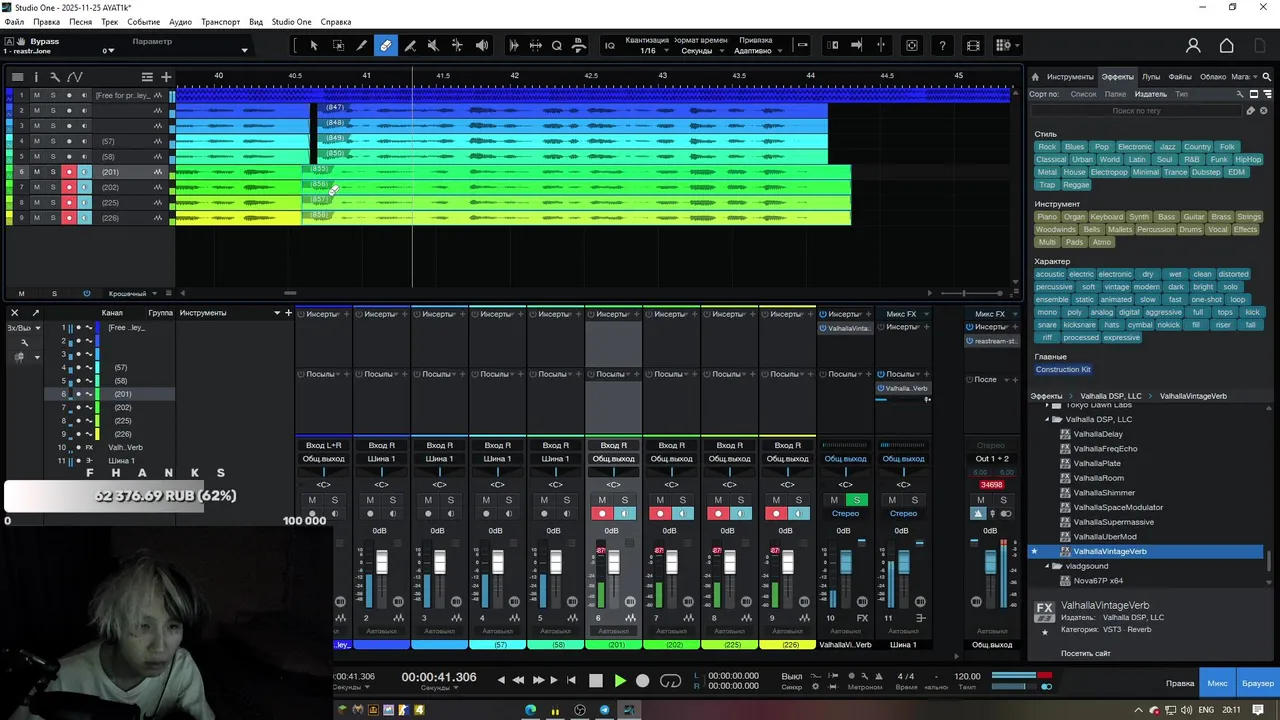Viewport: 1280px width, 720px height.
Task: Toggle monitor on mixer channel 8
Action: click(x=741, y=513)
